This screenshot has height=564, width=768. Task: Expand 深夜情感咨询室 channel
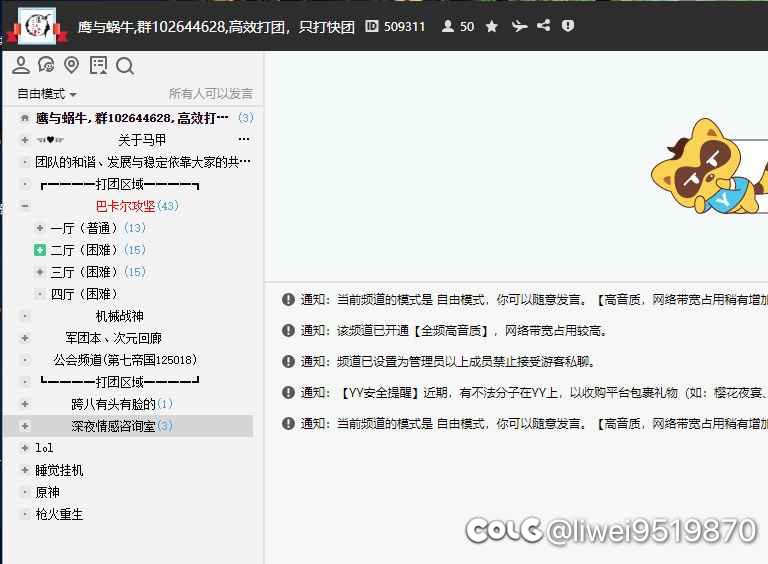(24, 426)
